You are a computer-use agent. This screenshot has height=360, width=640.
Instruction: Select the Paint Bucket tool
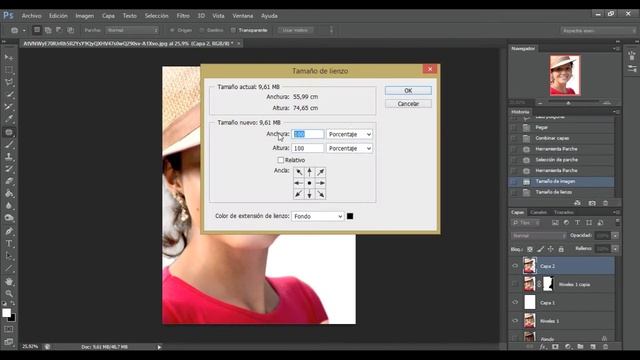[x=9, y=193]
